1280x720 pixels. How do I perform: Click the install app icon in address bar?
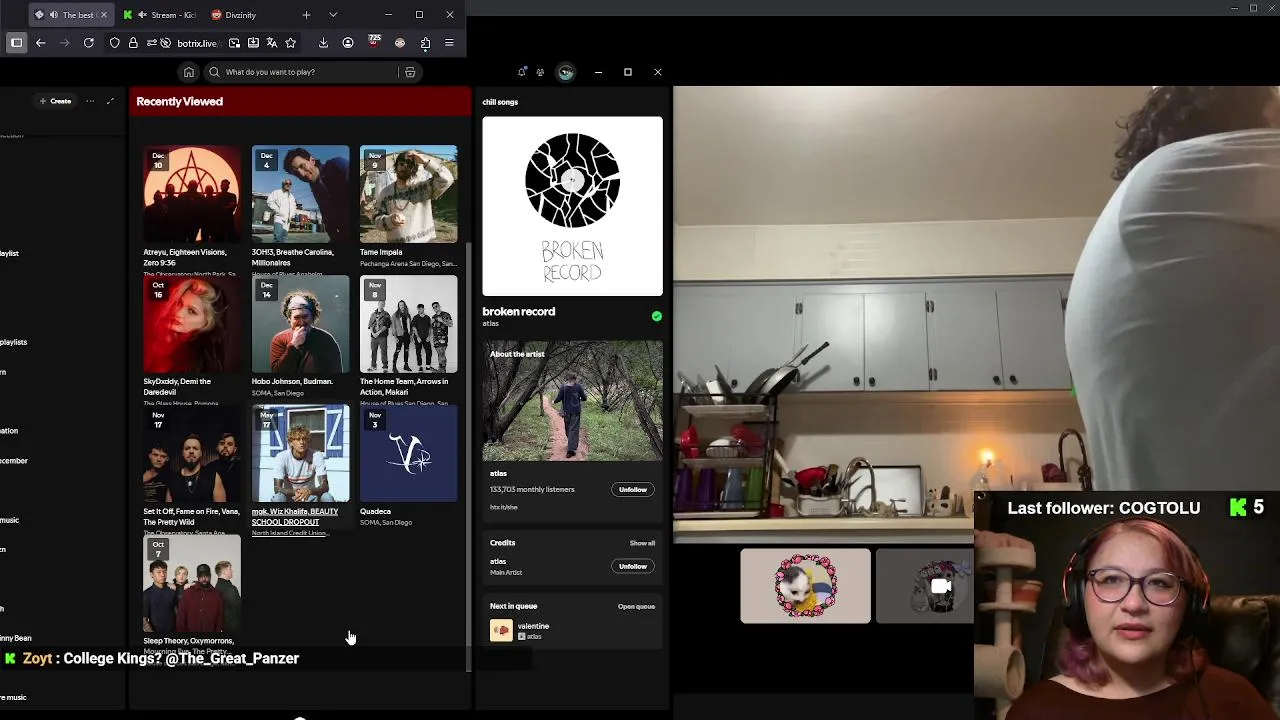pyautogui.click(x=253, y=43)
